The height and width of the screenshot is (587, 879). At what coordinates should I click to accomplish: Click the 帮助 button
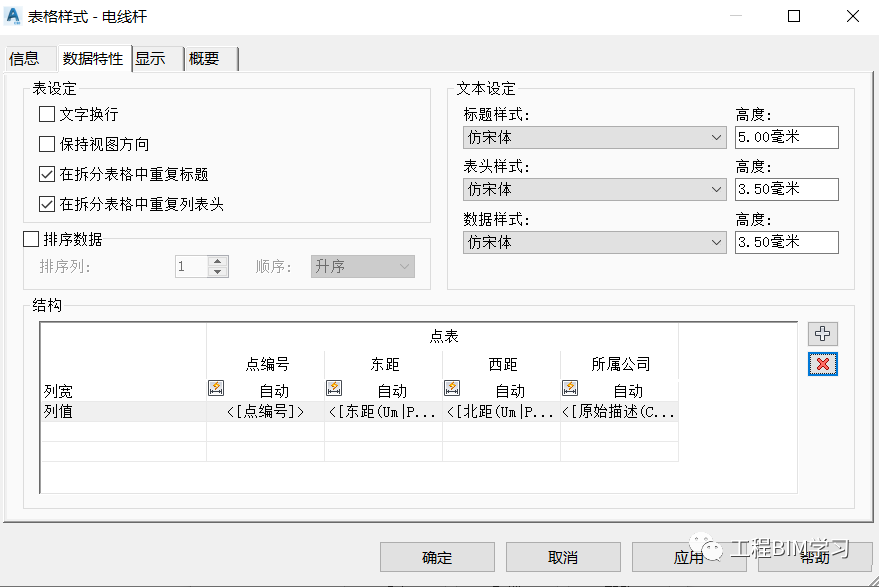(x=815, y=557)
